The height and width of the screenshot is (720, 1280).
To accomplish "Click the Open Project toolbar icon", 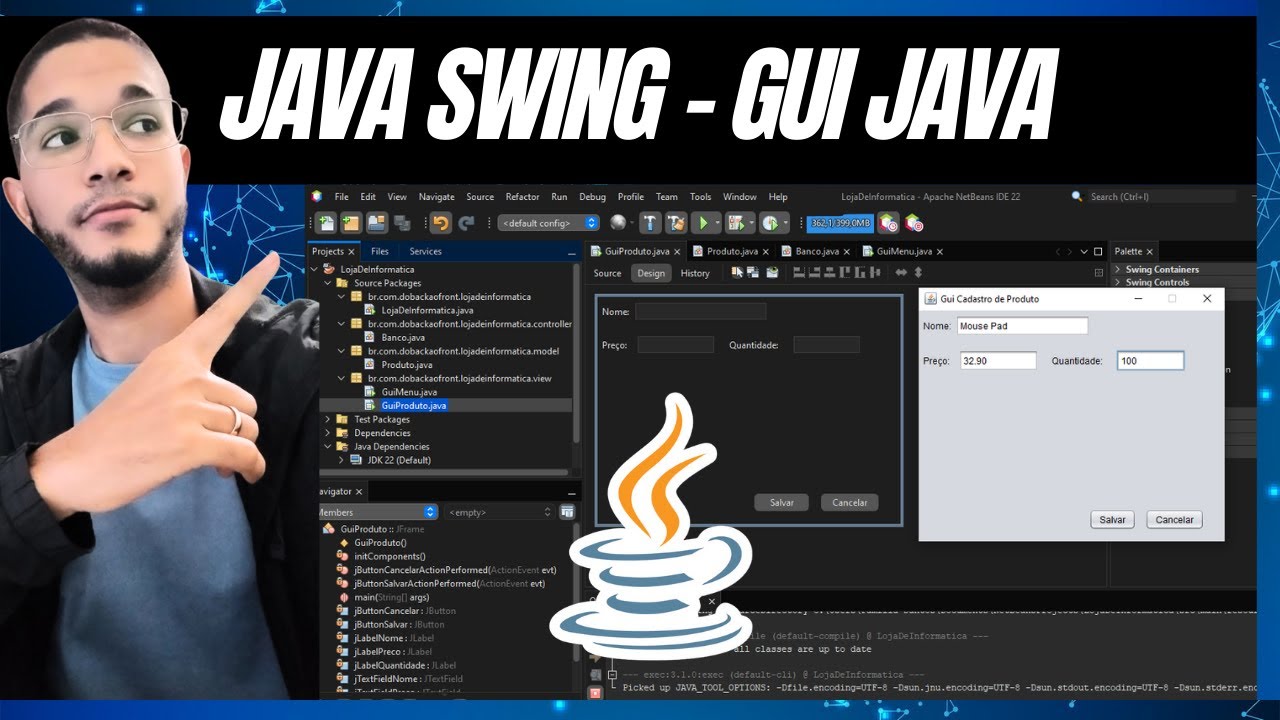I will coord(376,223).
